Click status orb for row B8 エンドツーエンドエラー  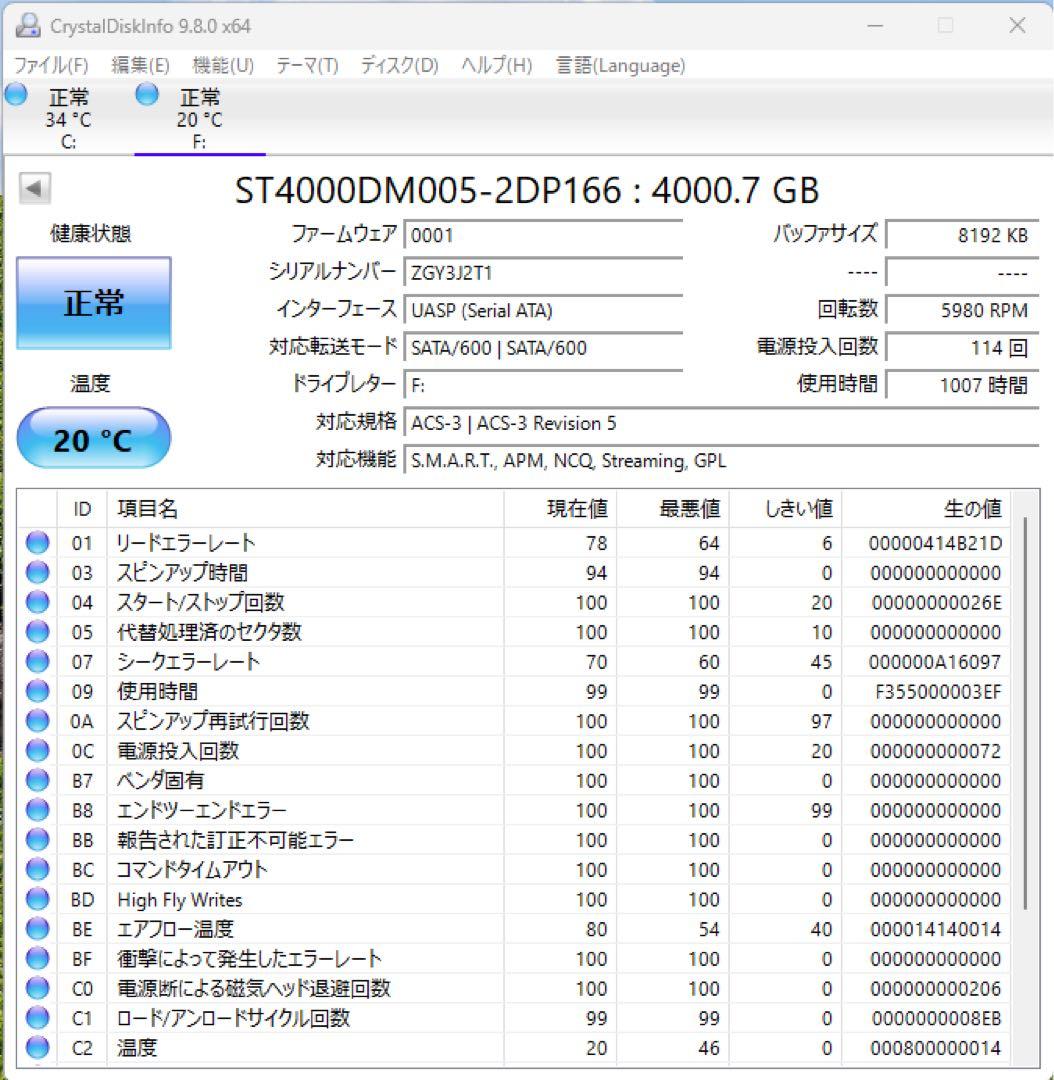tap(38, 810)
